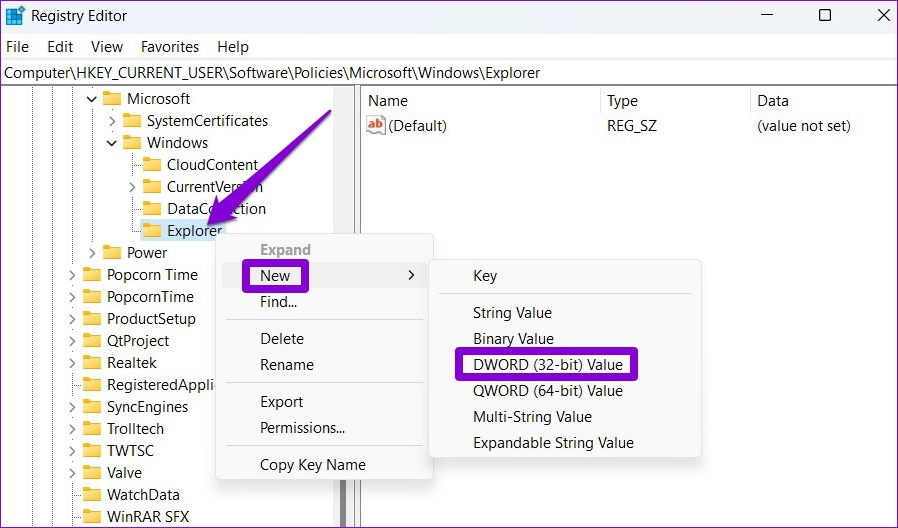Click the QtProject folder icon
Image resolution: width=898 pixels, height=528 pixels.
click(x=92, y=341)
